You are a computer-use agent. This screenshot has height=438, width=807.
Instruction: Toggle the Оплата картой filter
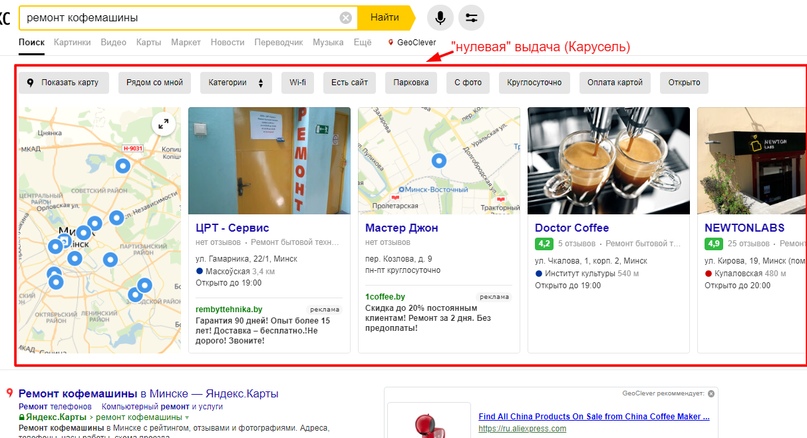tap(615, 82)
